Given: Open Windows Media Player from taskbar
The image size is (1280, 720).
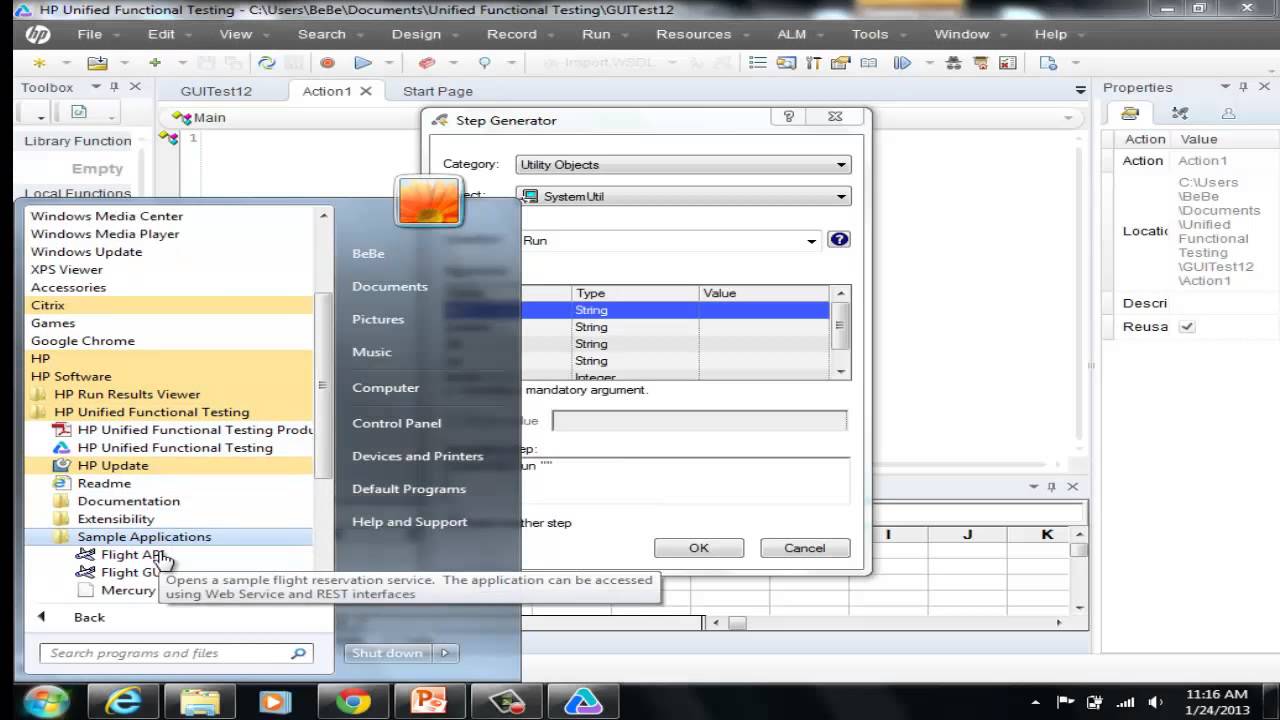Looking at the screenshot, I should (x=275, y=702).
